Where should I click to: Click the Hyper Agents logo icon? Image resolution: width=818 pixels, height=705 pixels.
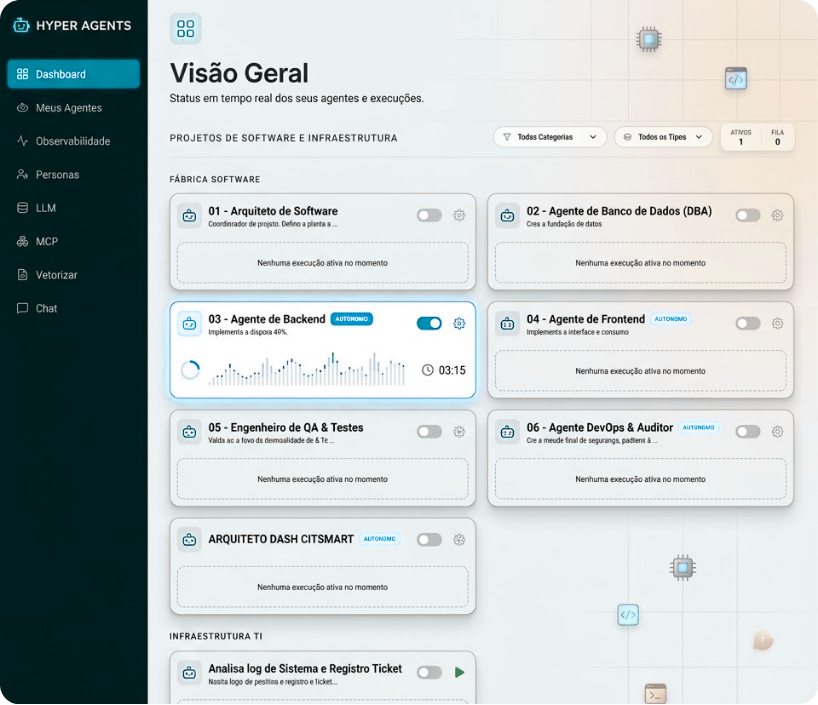pos(21,25)
